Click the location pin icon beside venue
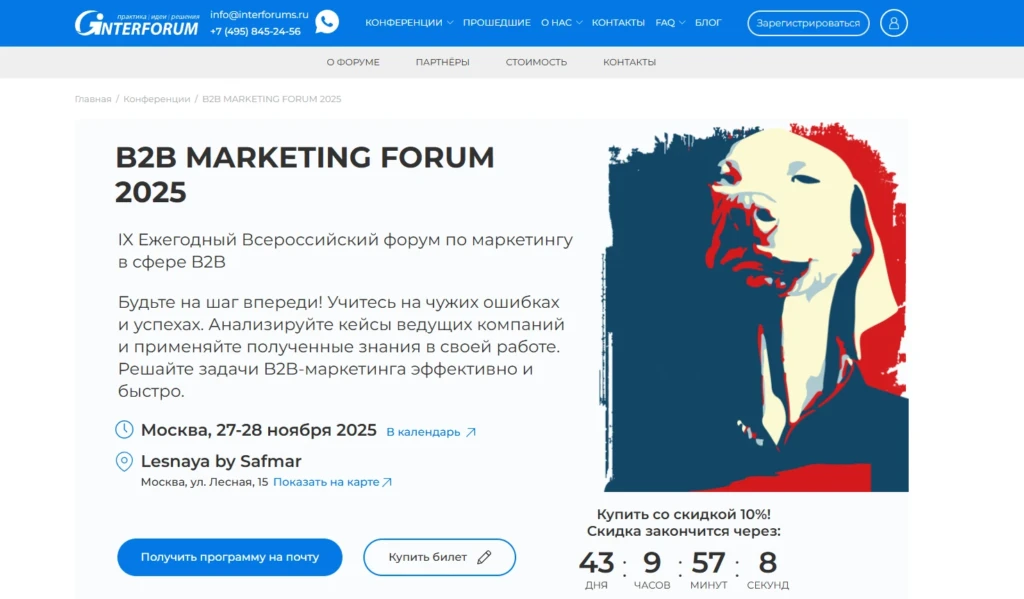Screen dimensions: 1024x599 point(124,461)
